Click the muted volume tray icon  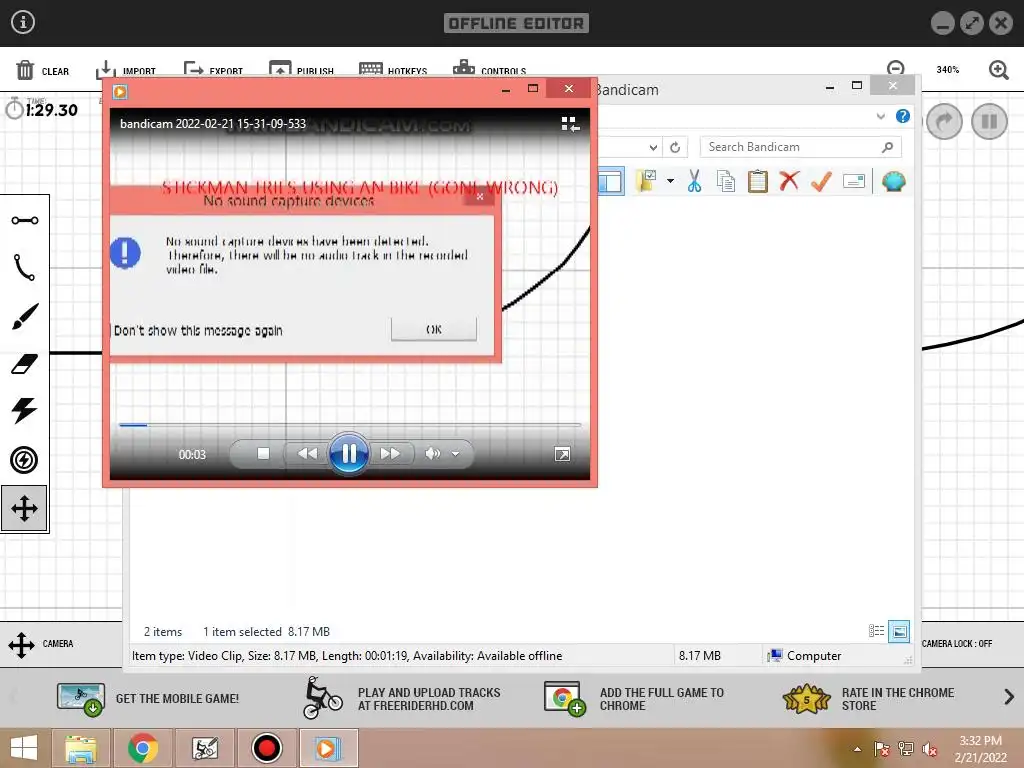(x=929, y=749)
